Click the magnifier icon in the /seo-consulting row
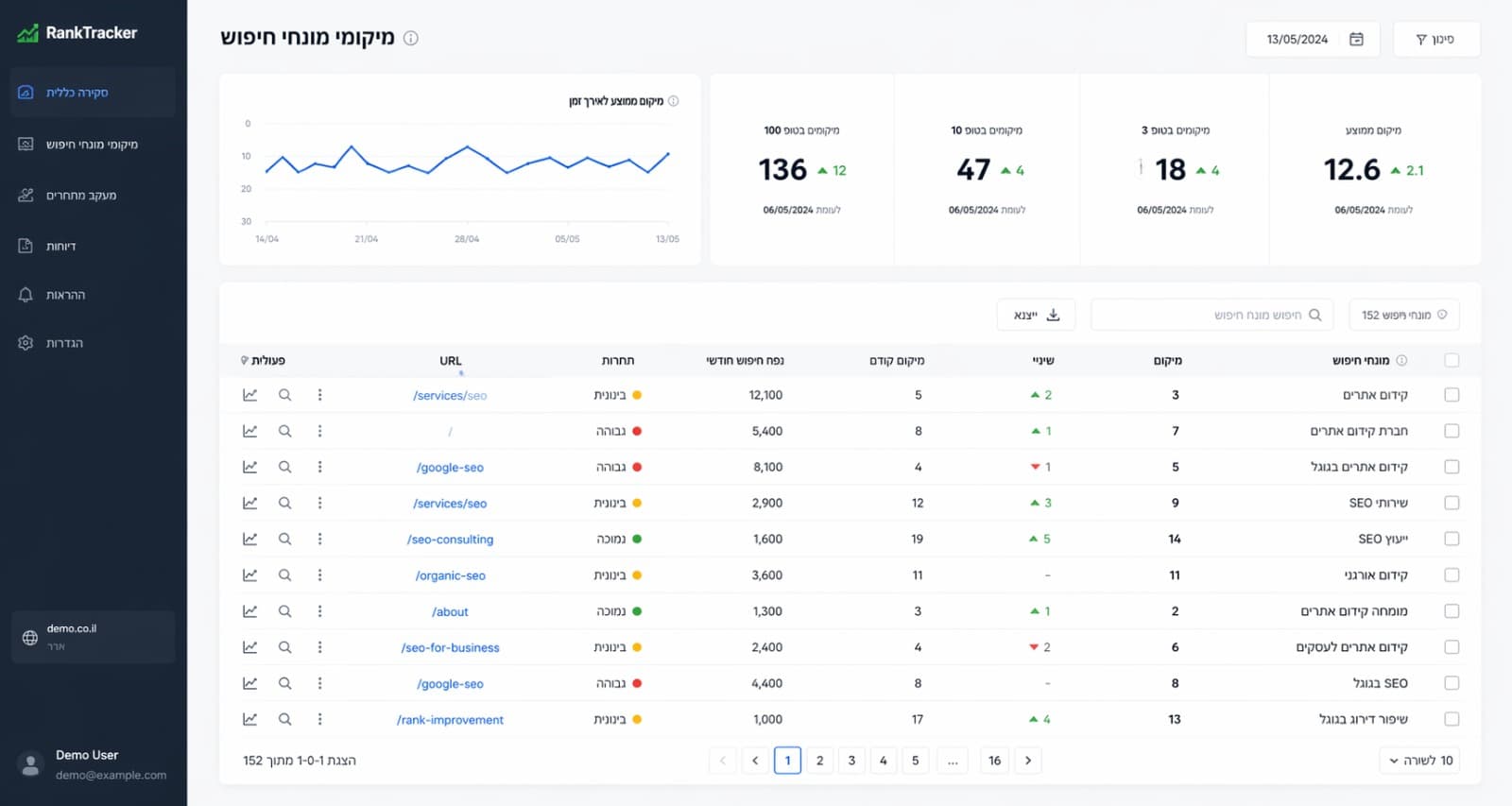Image resolution: width=1512 pixels, height=806 pixels. click(x=284, y=539)
